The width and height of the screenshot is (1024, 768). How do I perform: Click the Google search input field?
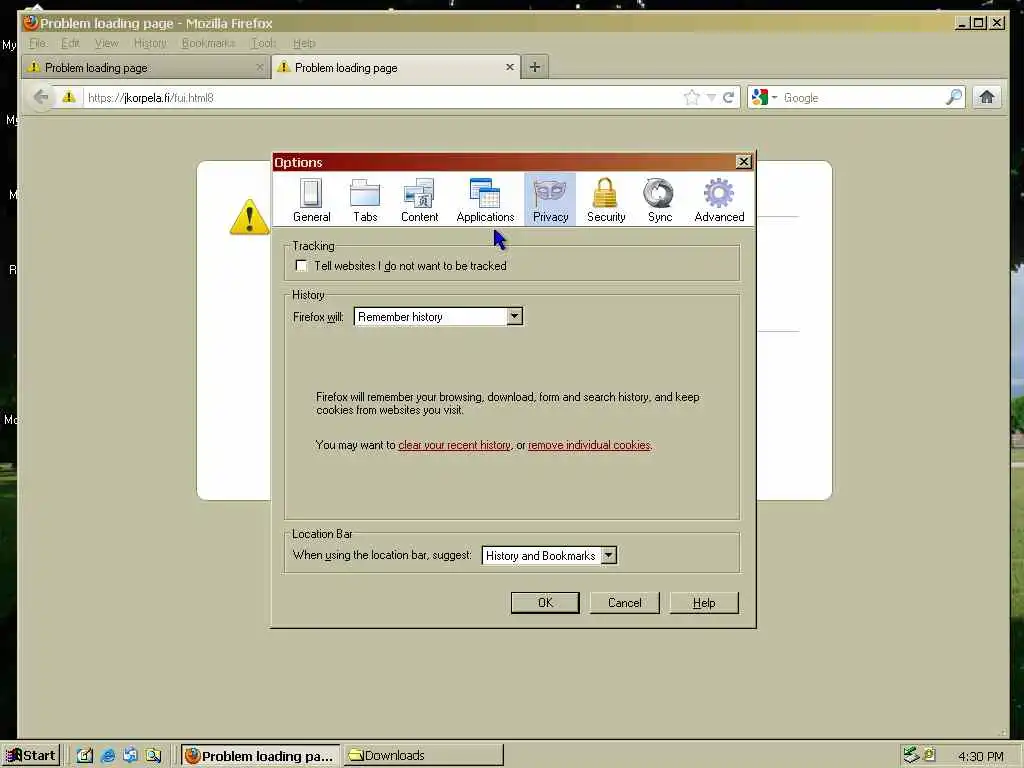[x=861, y=97]
